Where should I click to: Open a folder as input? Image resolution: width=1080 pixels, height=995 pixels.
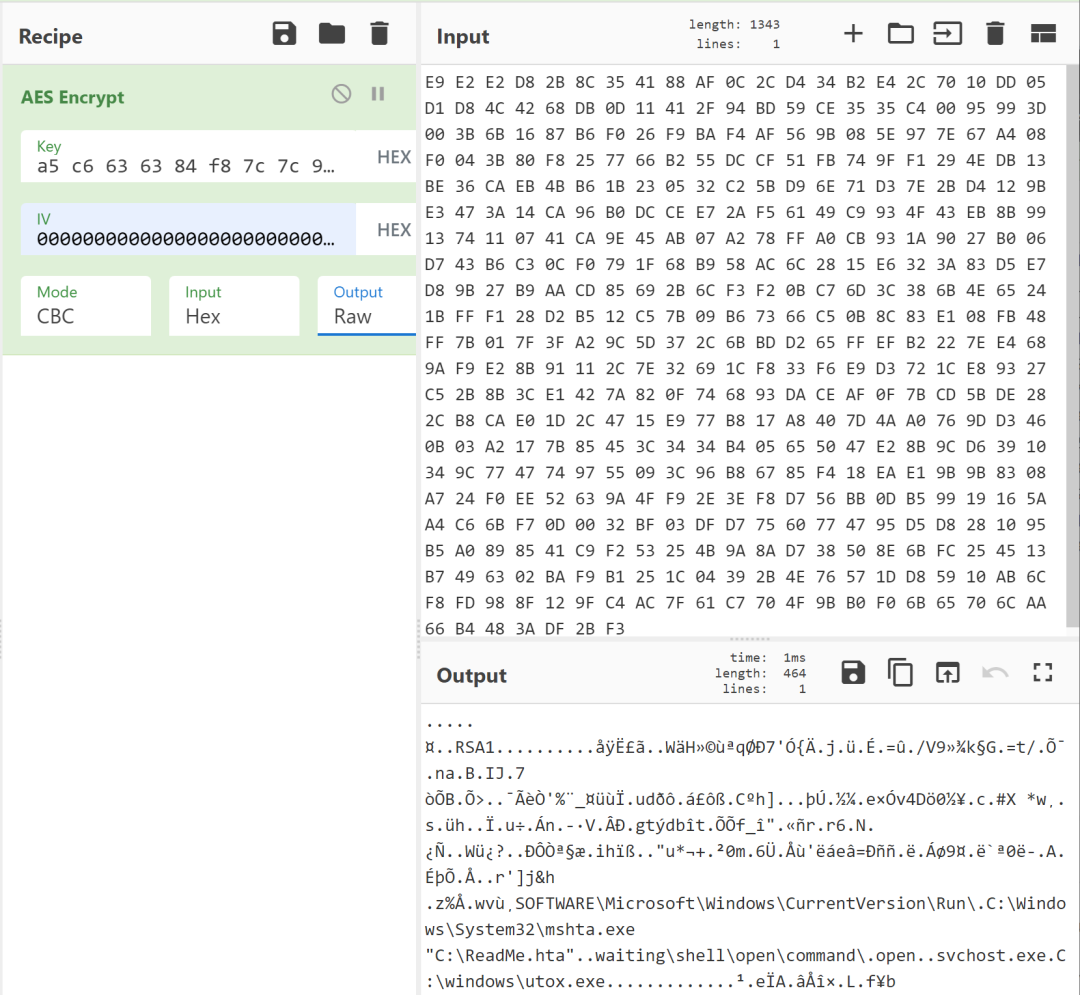(x=901, y=34)
